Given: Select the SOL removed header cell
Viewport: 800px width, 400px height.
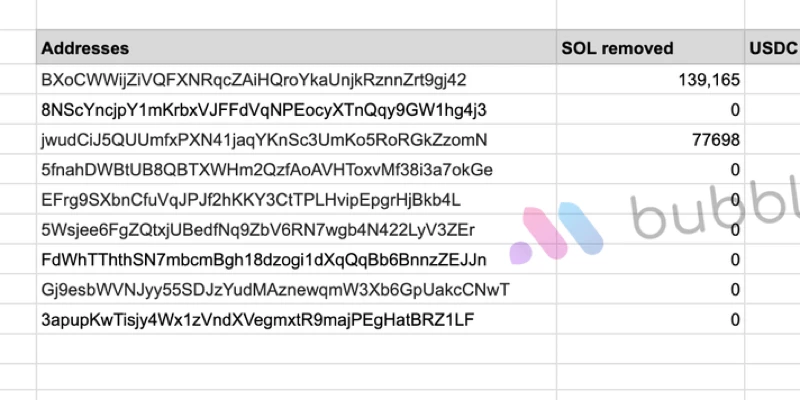Looking at the screenshot, I should pos(650,47).
